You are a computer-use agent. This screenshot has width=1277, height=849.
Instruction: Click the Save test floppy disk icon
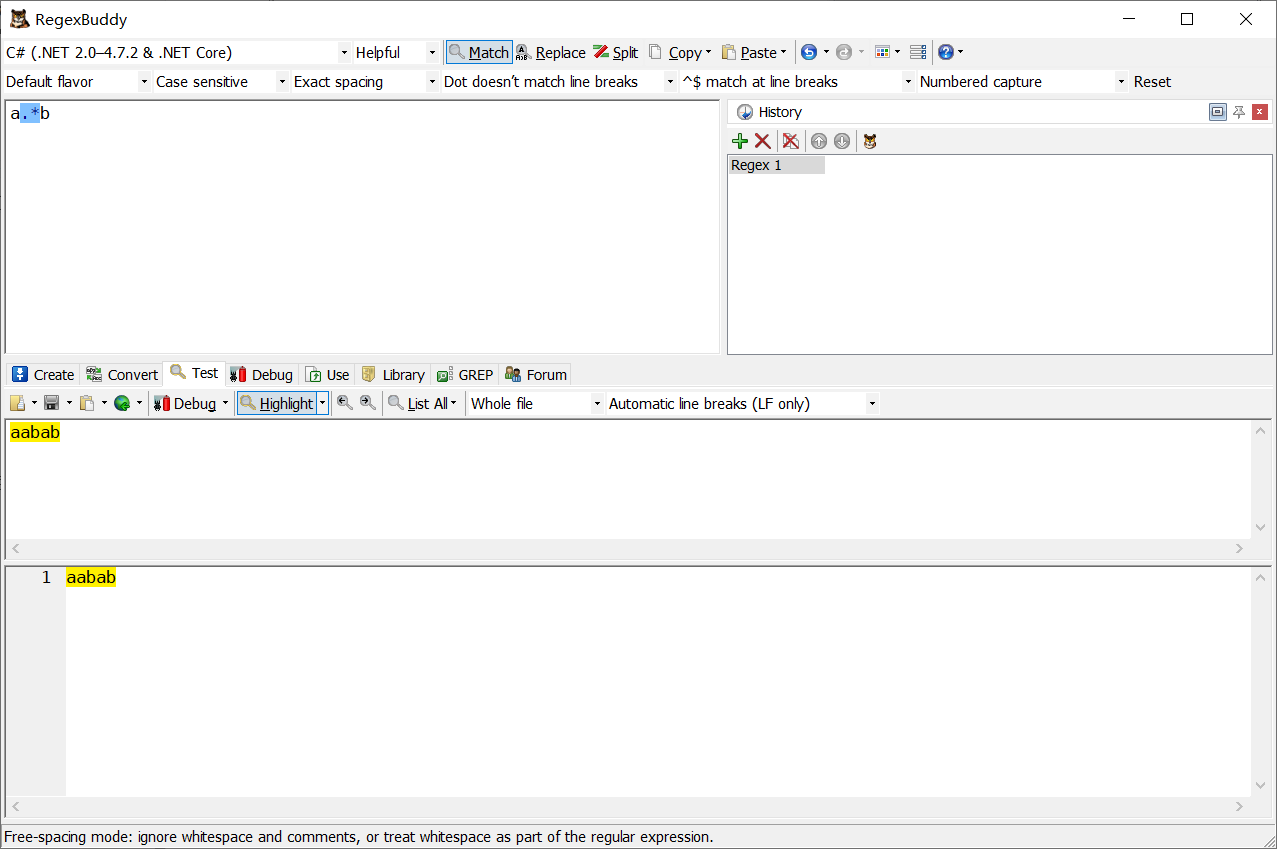point(51,403)
